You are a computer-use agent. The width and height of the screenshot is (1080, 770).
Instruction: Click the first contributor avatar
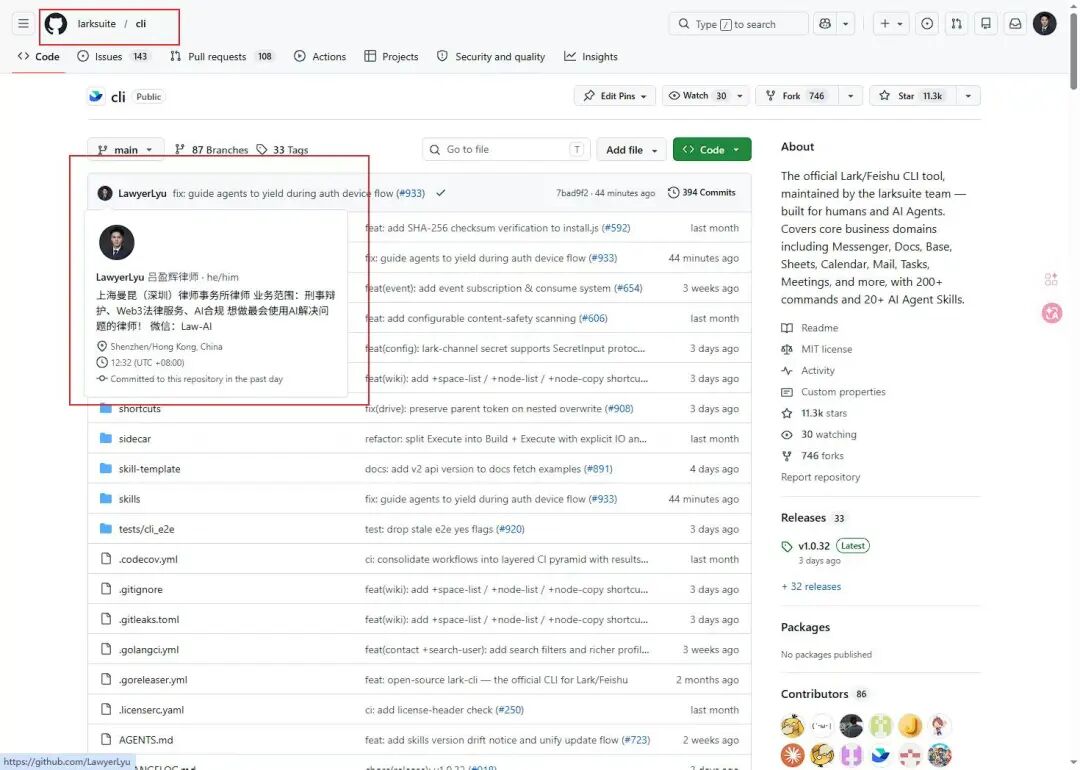[792, 725]
